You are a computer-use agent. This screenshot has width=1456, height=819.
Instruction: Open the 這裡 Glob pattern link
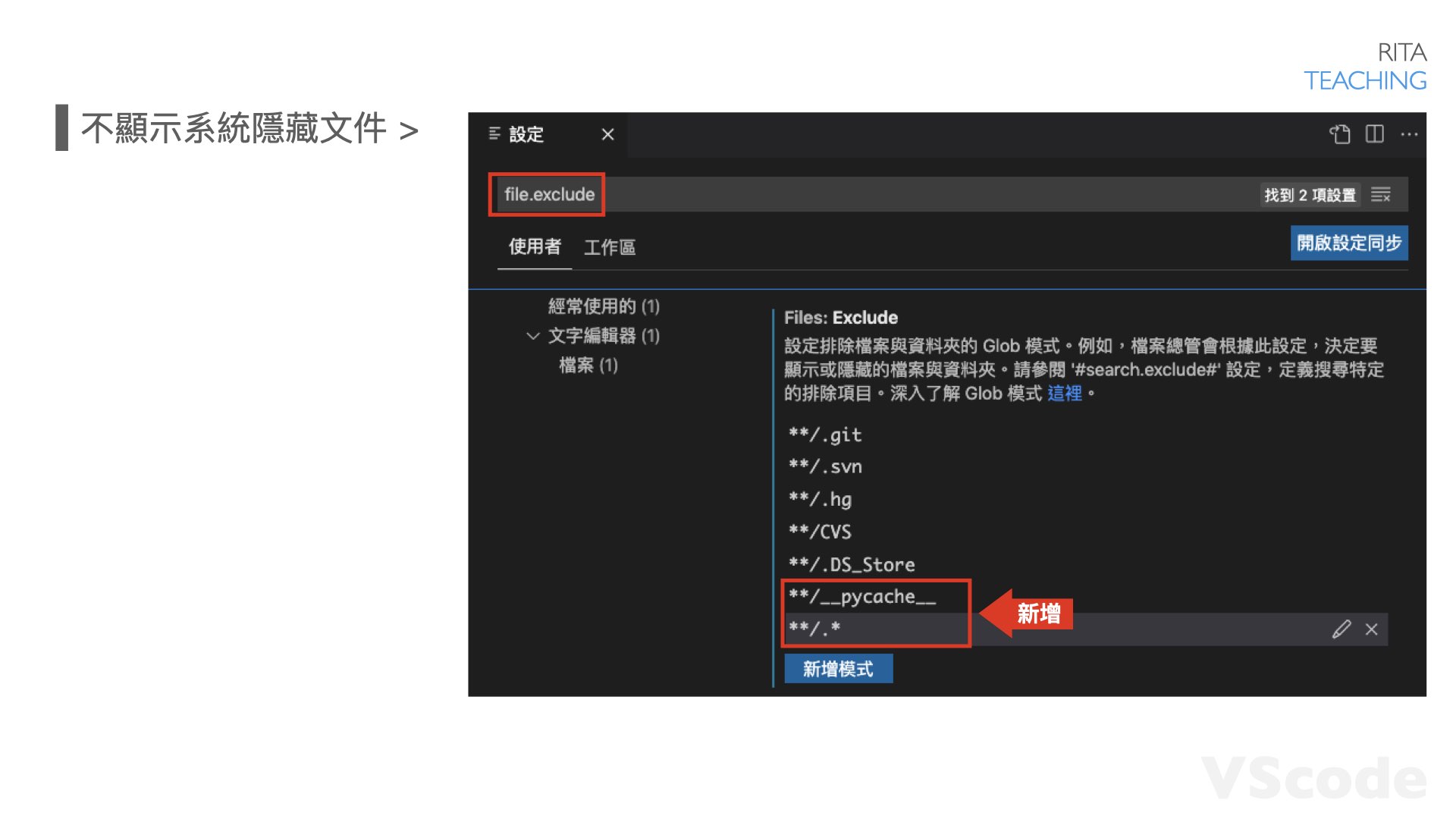coord(1065,393)
